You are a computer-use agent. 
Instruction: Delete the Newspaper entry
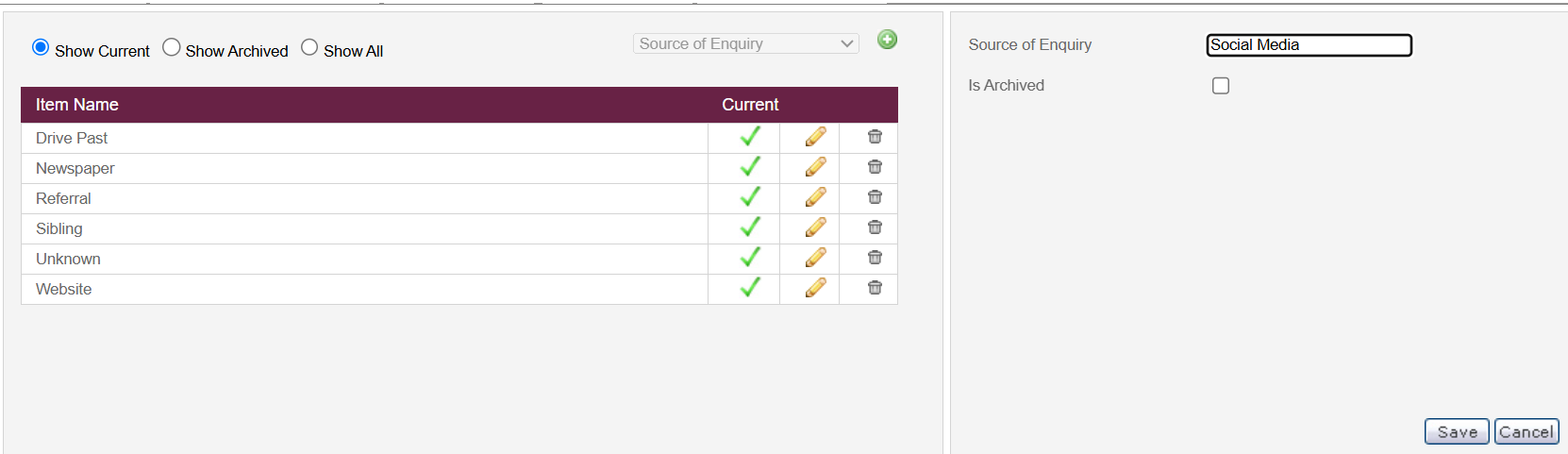click(x=875, y=167)
